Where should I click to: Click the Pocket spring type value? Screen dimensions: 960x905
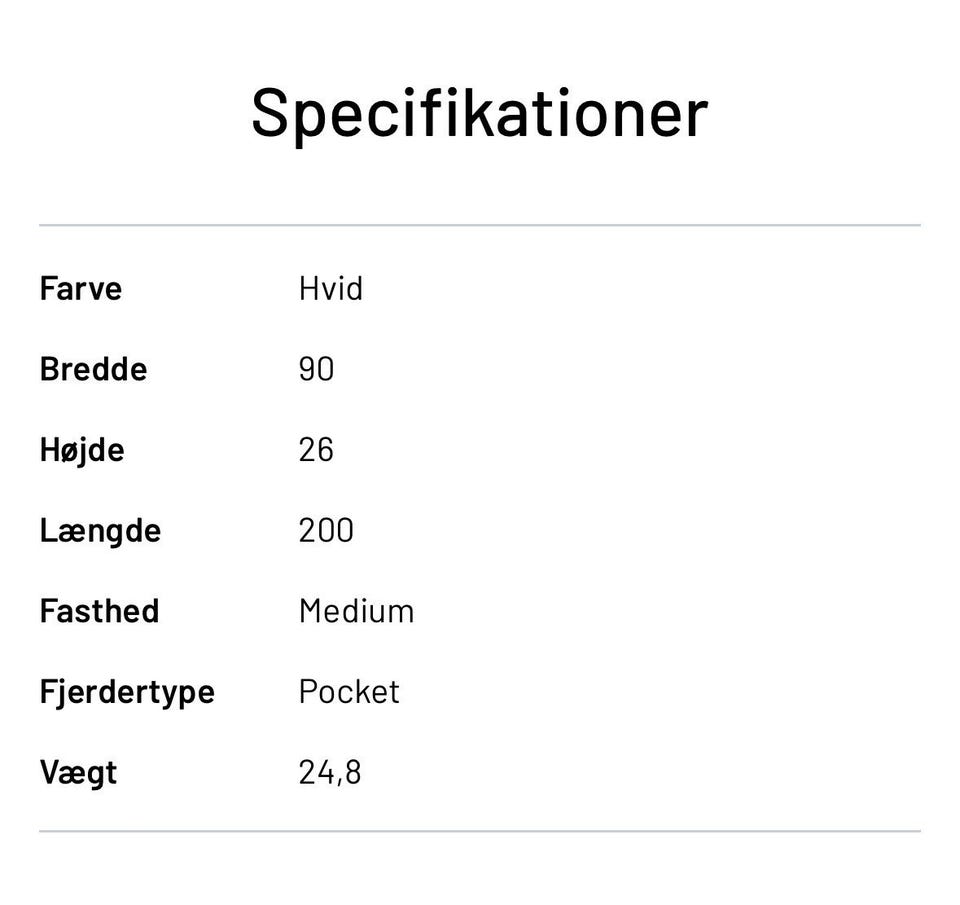click(x=349, y=692)
